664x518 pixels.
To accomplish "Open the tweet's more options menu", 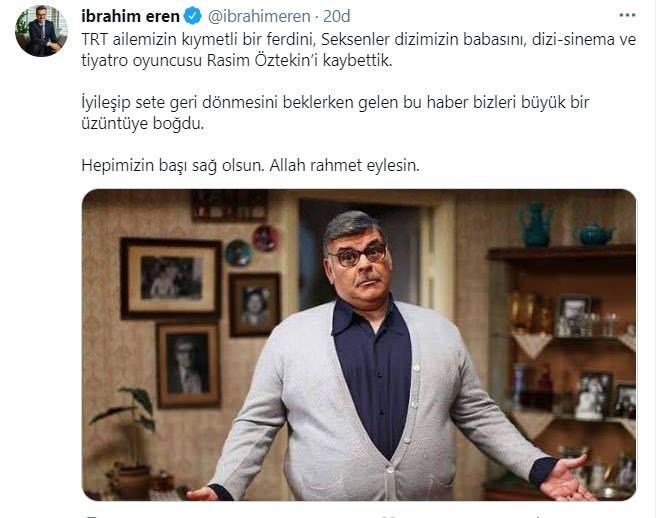I will [627, 15].
